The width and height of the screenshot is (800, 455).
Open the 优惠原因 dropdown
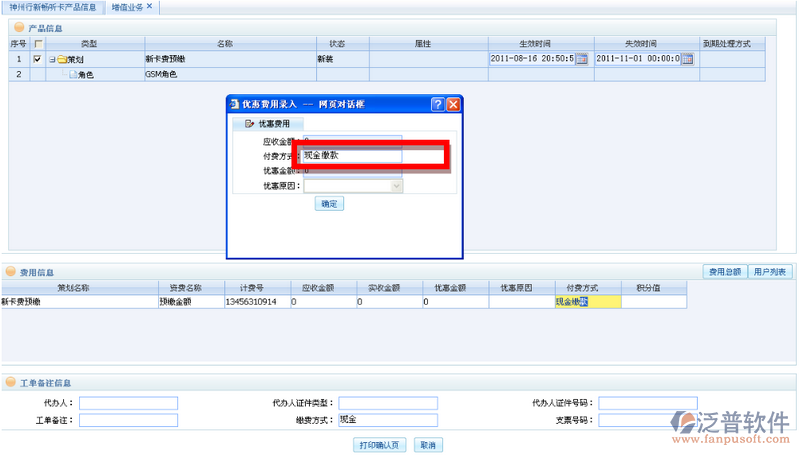[397, 186]
